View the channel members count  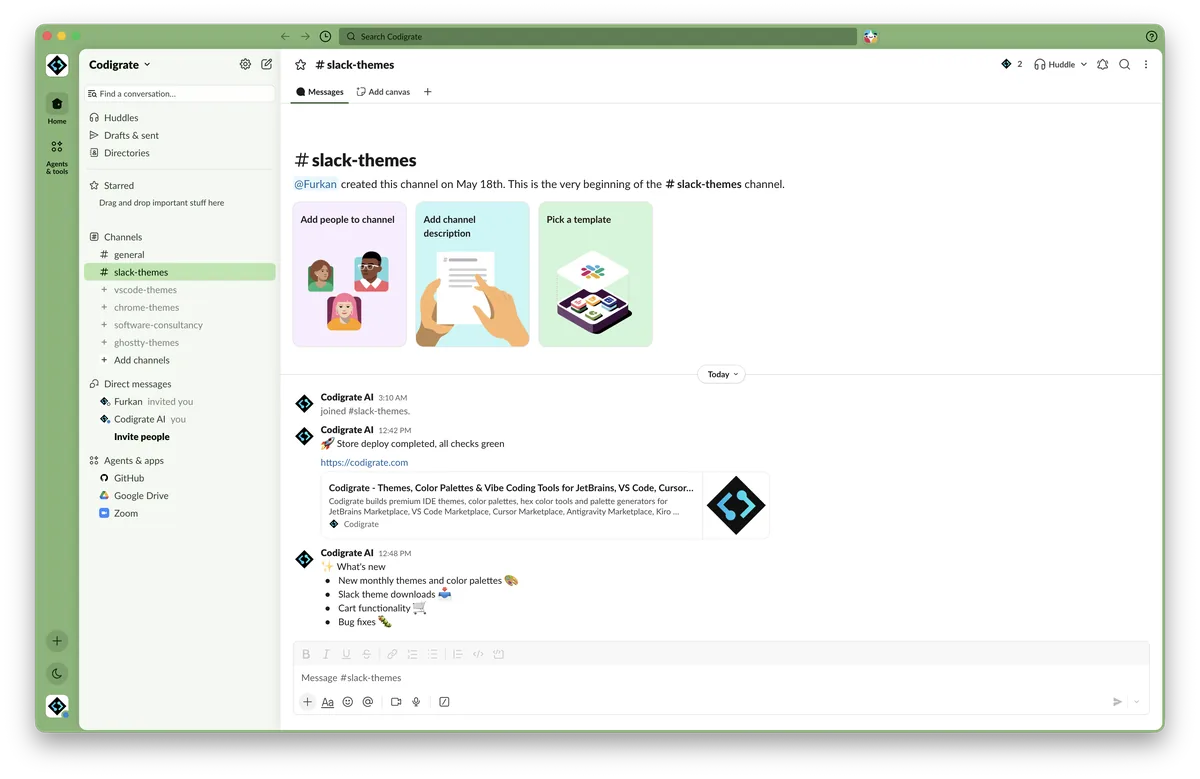pyautogui.click(x=1011, y=64)
